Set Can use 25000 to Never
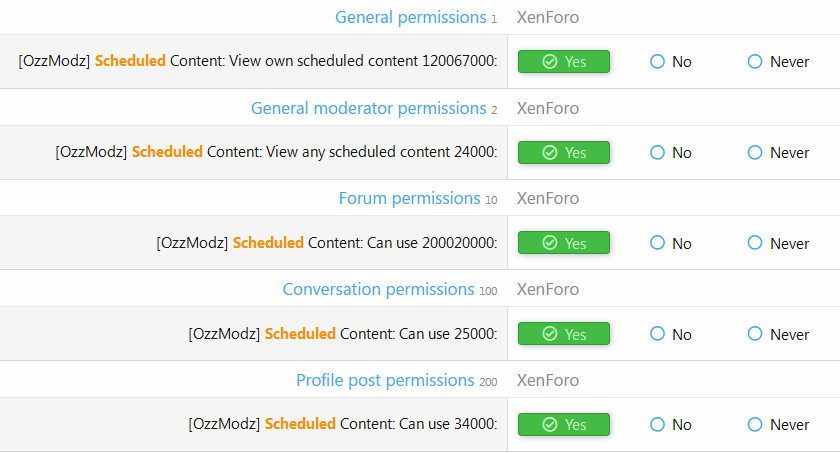Screen dimensions: 840x453 756,334
